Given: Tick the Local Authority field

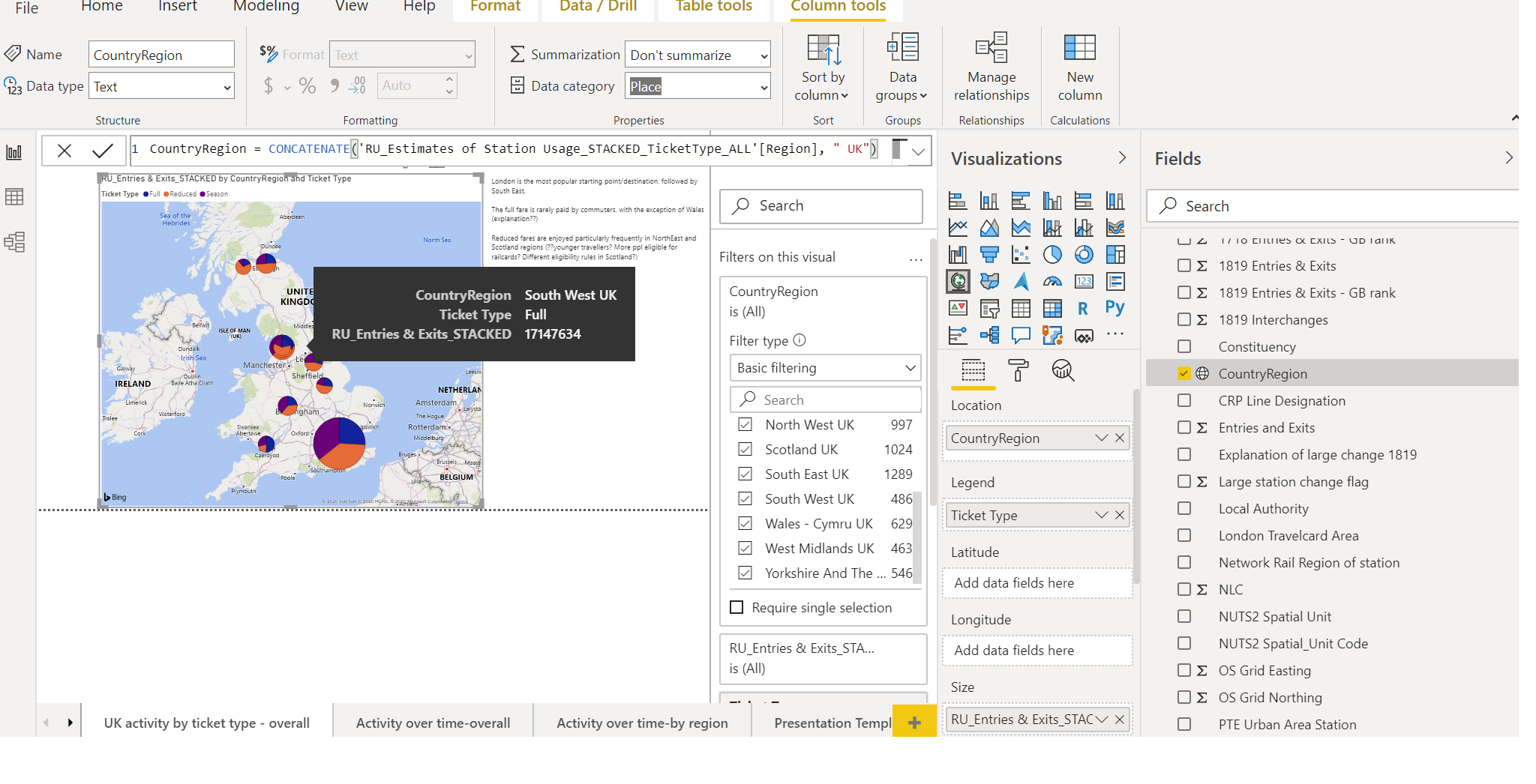Looking at the screenshot, I should click(1184, 509).
